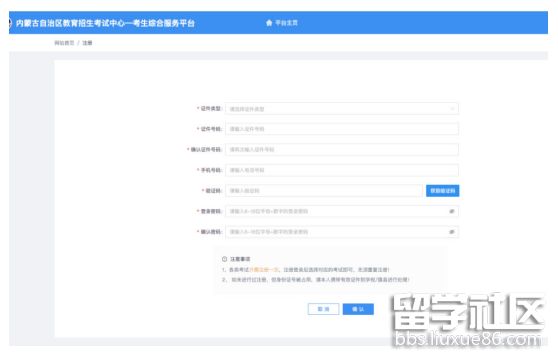558x361 pixels.
Task: Click the home icon in the header
Action: click(x=269, y=23)
